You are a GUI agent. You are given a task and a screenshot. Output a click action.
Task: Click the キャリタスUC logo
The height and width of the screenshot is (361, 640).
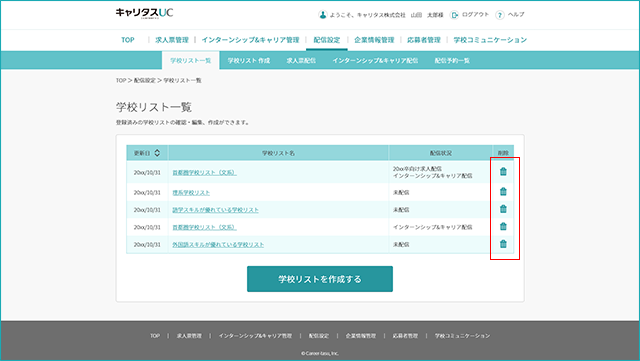[x=144, y=13]
